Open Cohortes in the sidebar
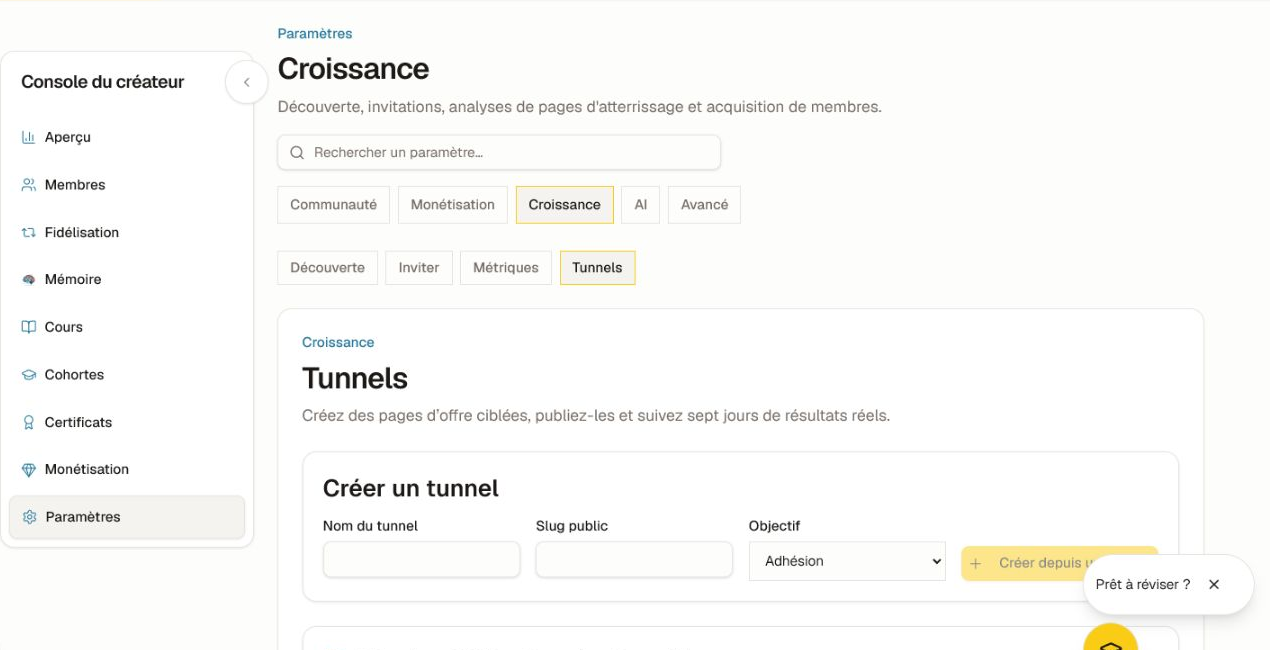Viewport: 1270px width, 650px height. [x=127, y=375]
